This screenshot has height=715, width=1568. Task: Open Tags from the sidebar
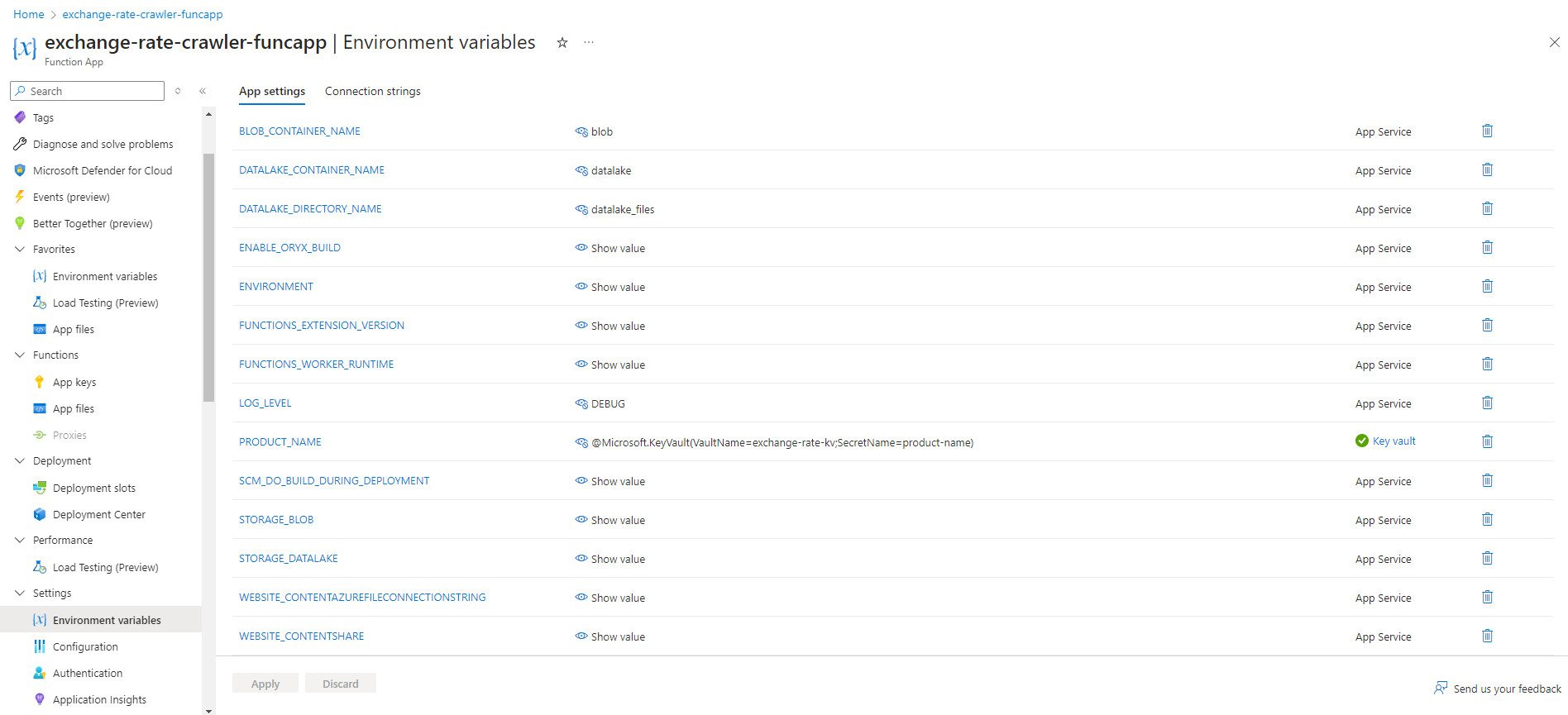(43, 117)
